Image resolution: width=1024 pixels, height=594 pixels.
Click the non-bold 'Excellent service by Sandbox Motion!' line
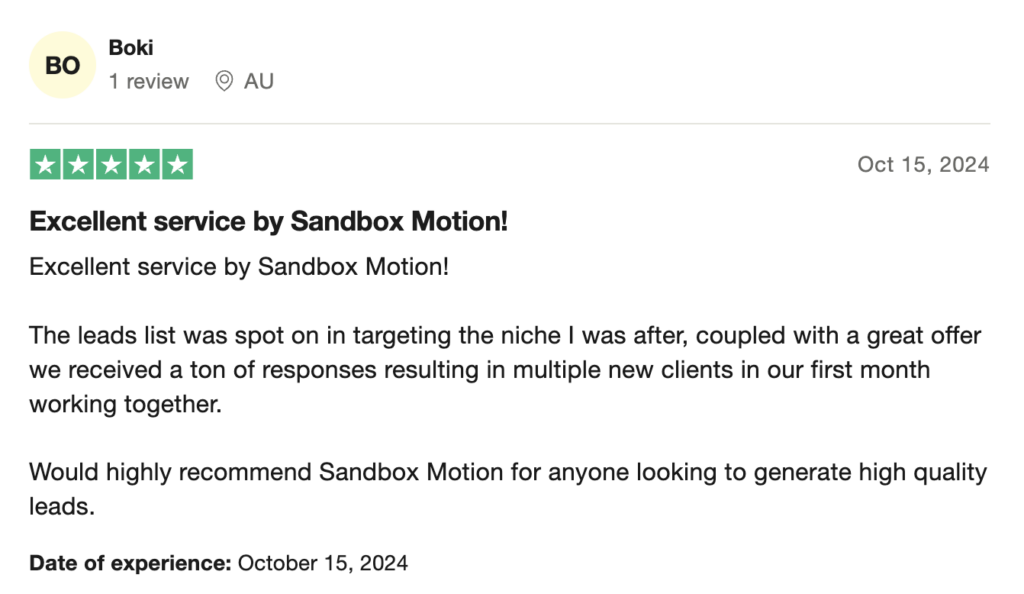tap(239, 267)
